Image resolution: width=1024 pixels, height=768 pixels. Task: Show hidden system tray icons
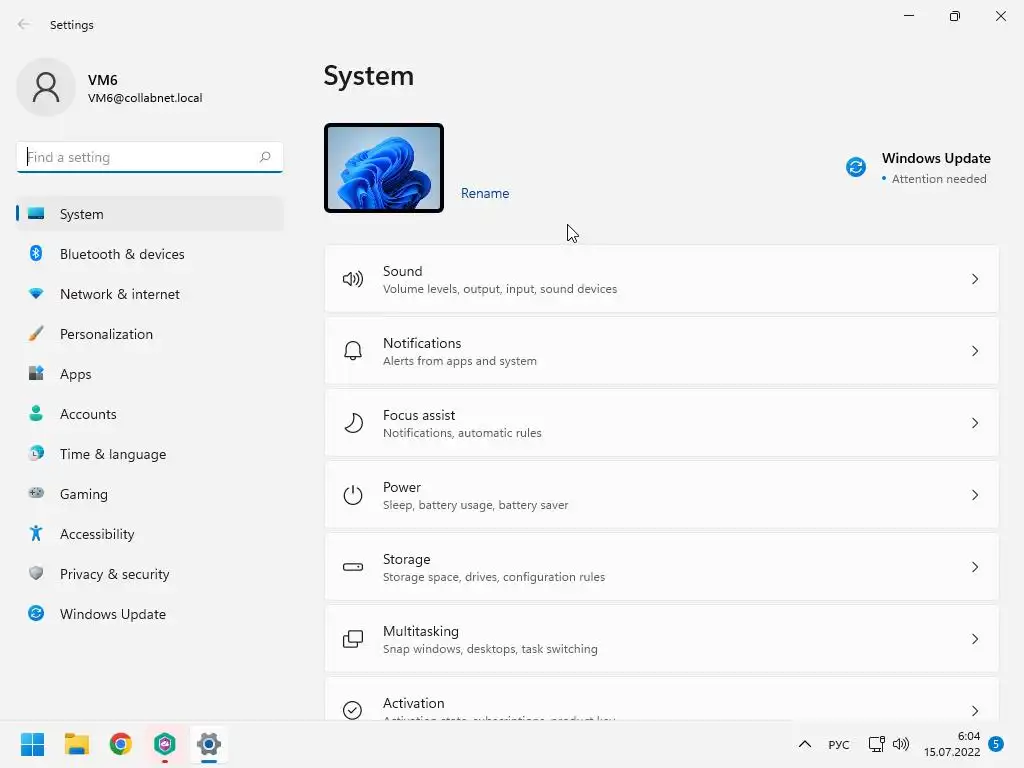(805, 744)
